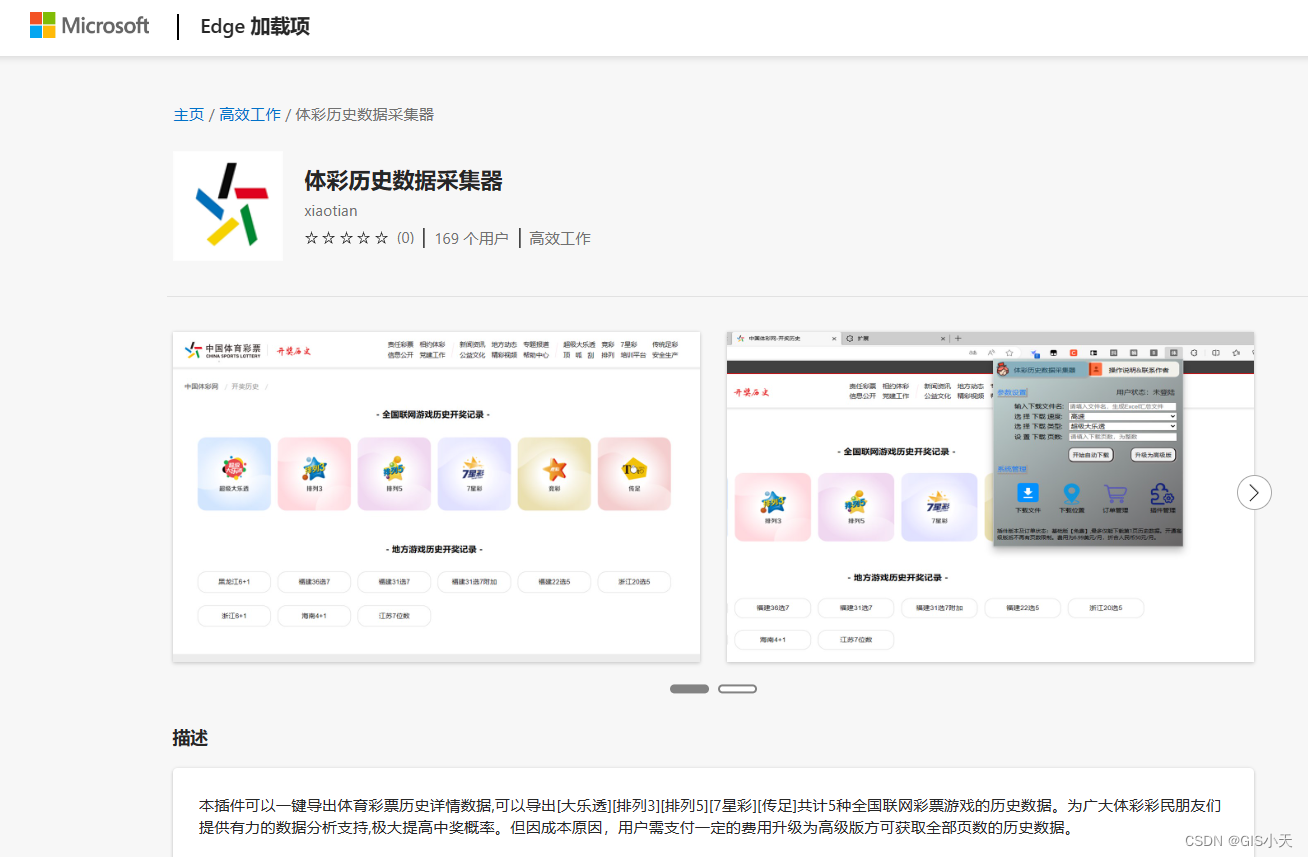Open the 选择下载类型 dropdown in the popup screenshot
This screenshot has width=1308, height=857.
[1122, 426]
